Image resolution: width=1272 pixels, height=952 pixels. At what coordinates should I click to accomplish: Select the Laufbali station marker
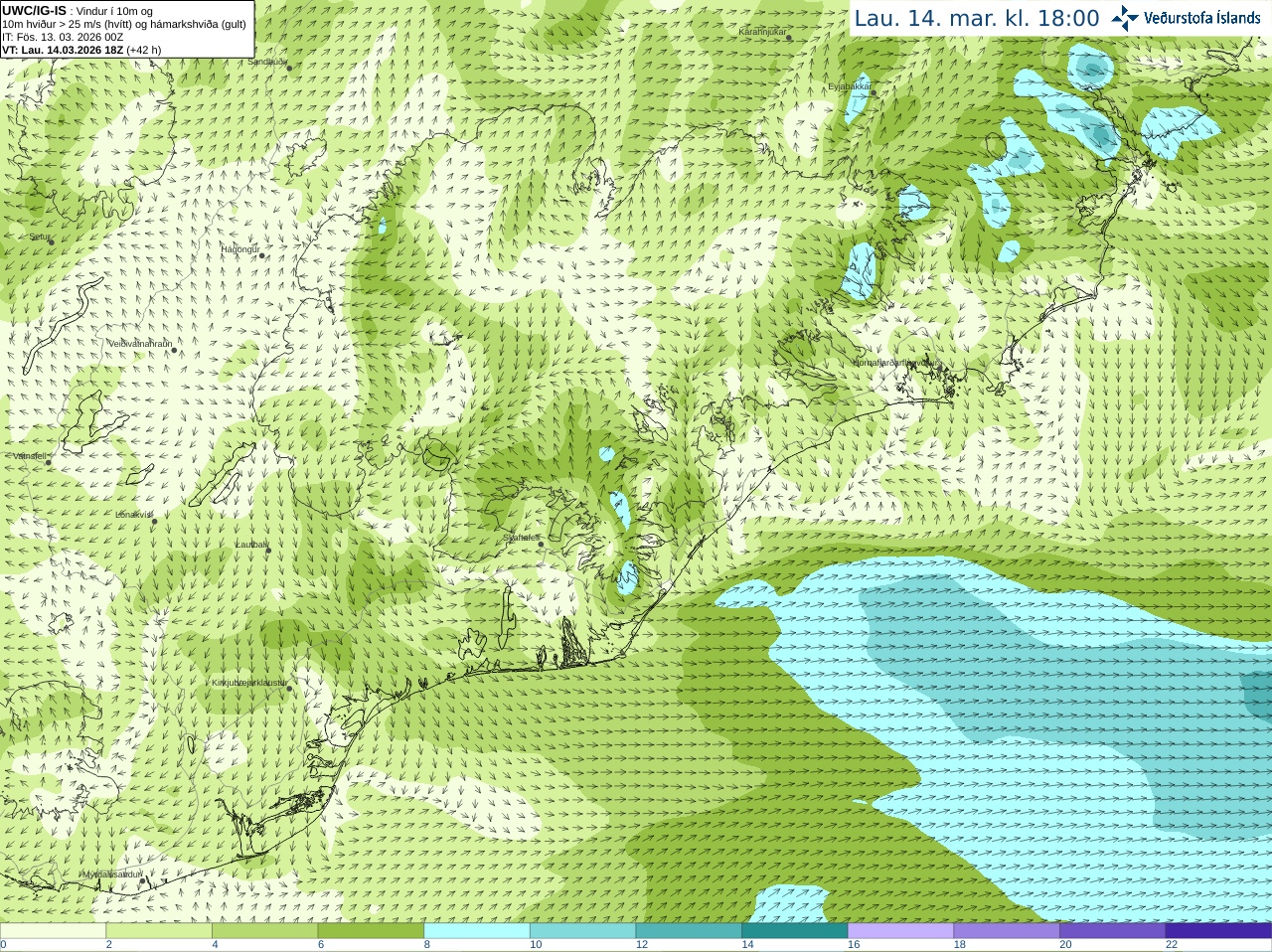pos(267,550)
